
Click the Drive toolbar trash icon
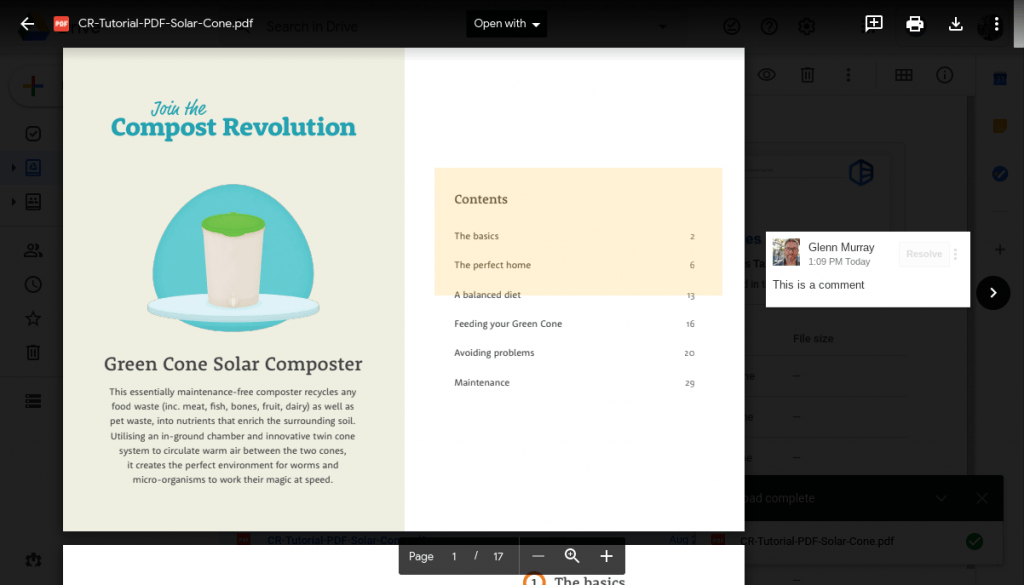807,75
